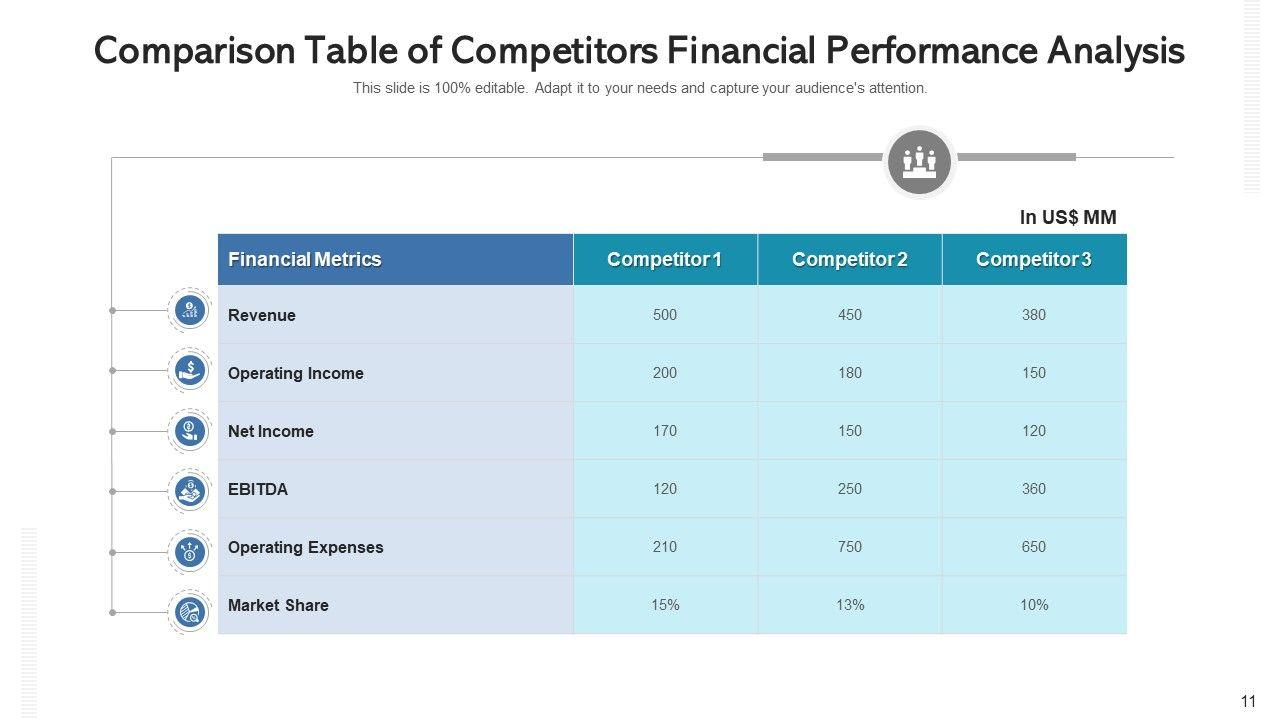Select Competitor 3 EBITDA value 360
Viewport: 1280px width, 720px height.
pyautogui.click(x=1034, y=489)
